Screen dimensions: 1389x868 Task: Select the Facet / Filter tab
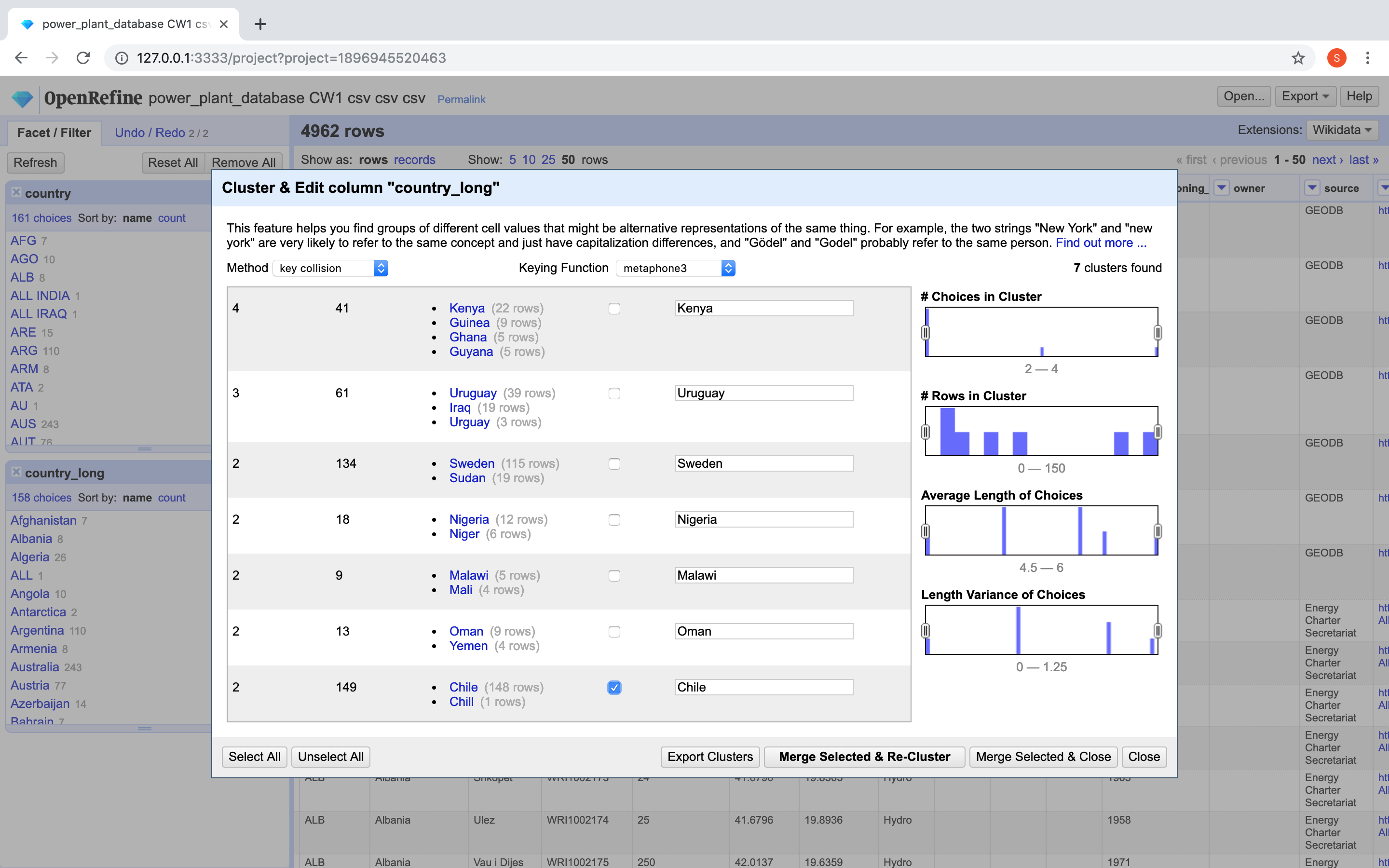54,133
